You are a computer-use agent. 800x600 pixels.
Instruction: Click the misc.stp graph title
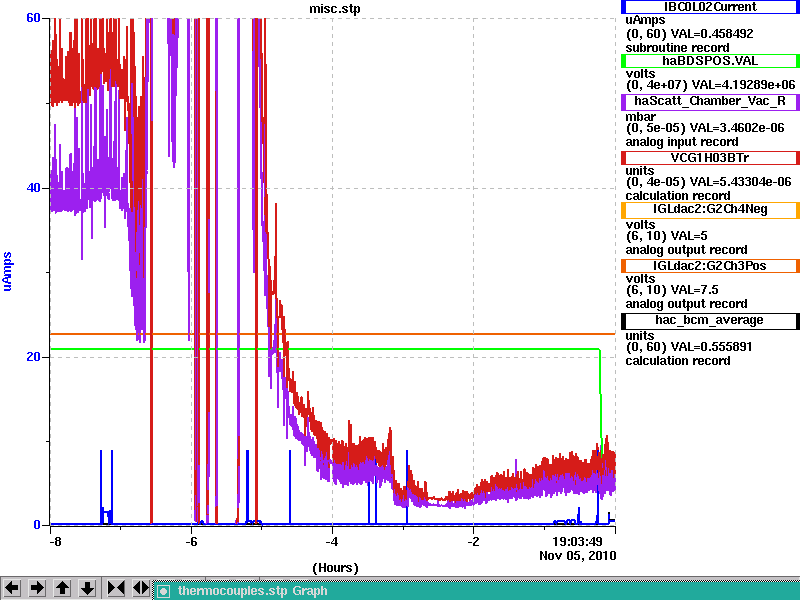335,9
